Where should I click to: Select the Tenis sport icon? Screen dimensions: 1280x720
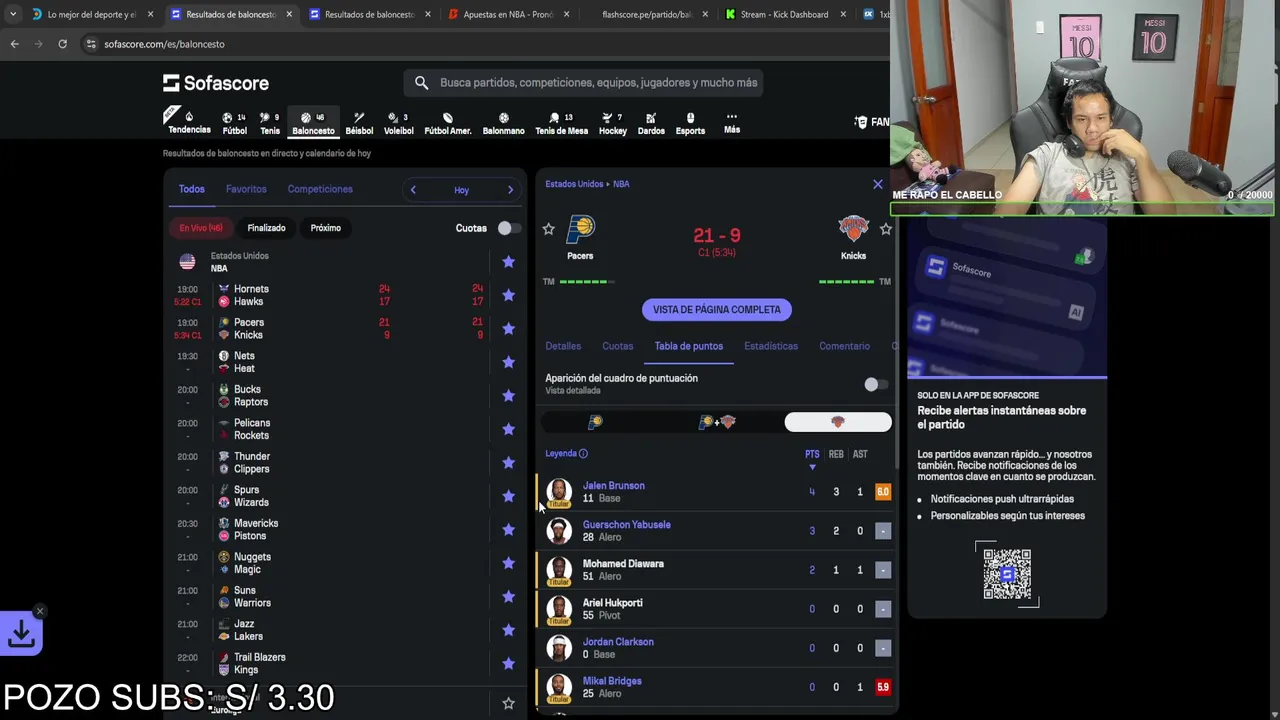point(270,123)
